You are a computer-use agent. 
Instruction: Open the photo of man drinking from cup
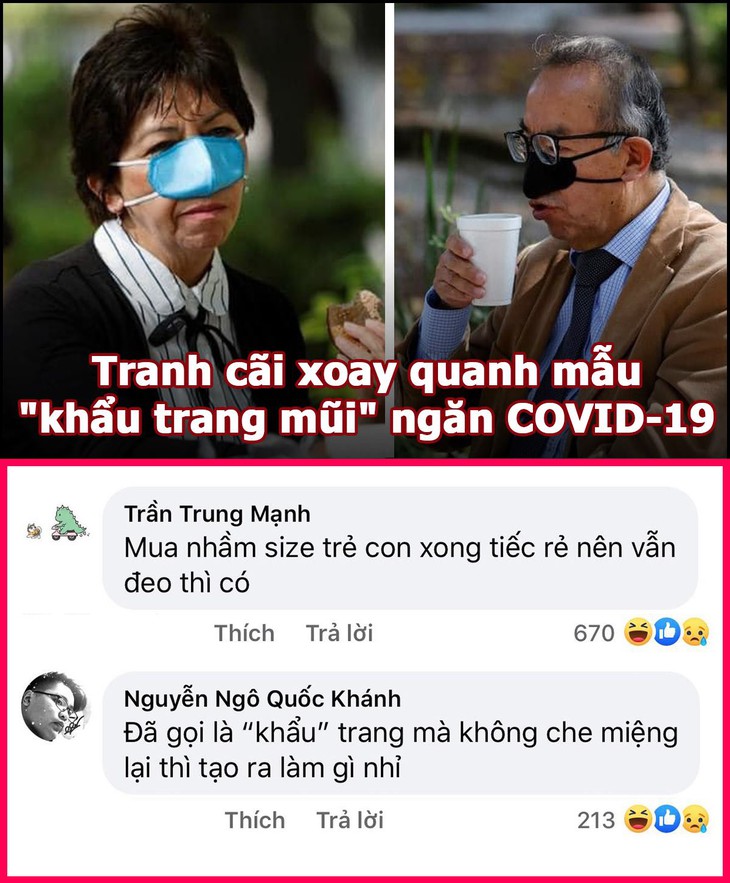tap(560, 230)
